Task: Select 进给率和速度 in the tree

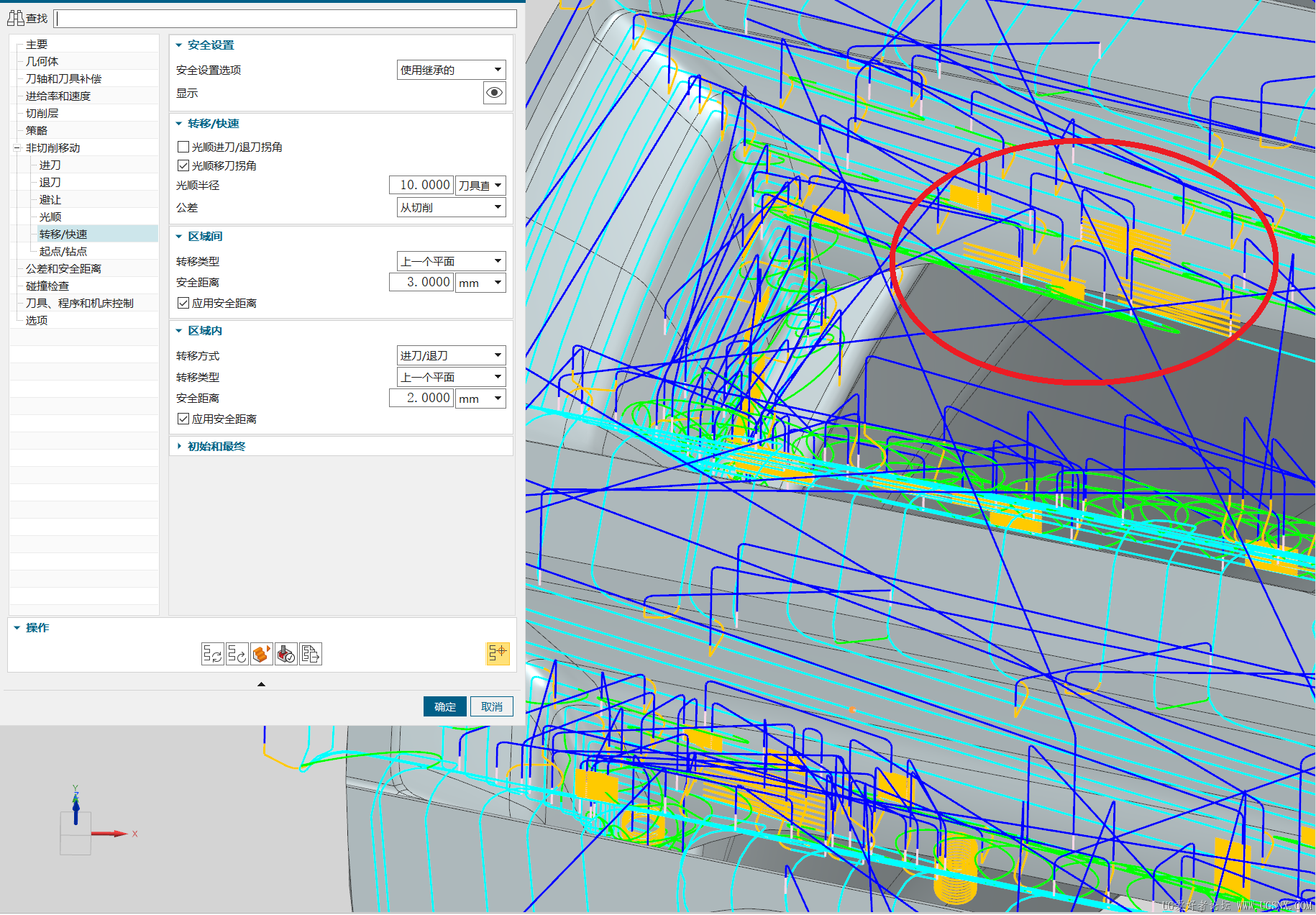Action: tap(58, 96)
